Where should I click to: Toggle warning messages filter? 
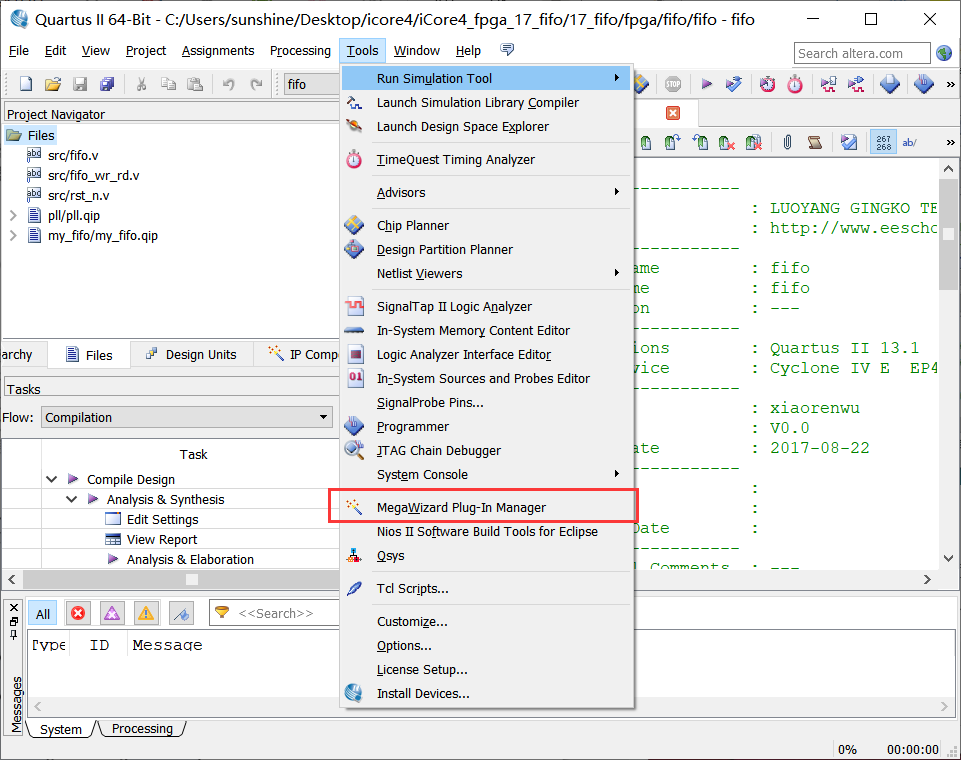click(146, 613)
